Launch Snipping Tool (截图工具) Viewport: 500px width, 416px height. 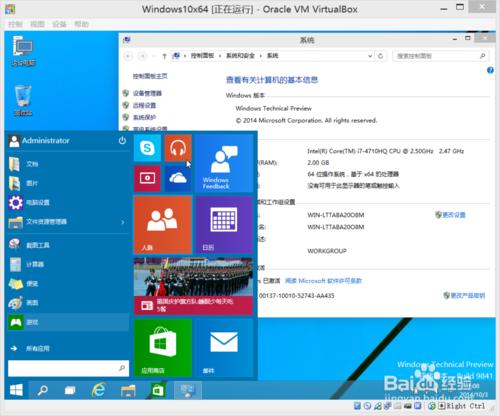68,245
